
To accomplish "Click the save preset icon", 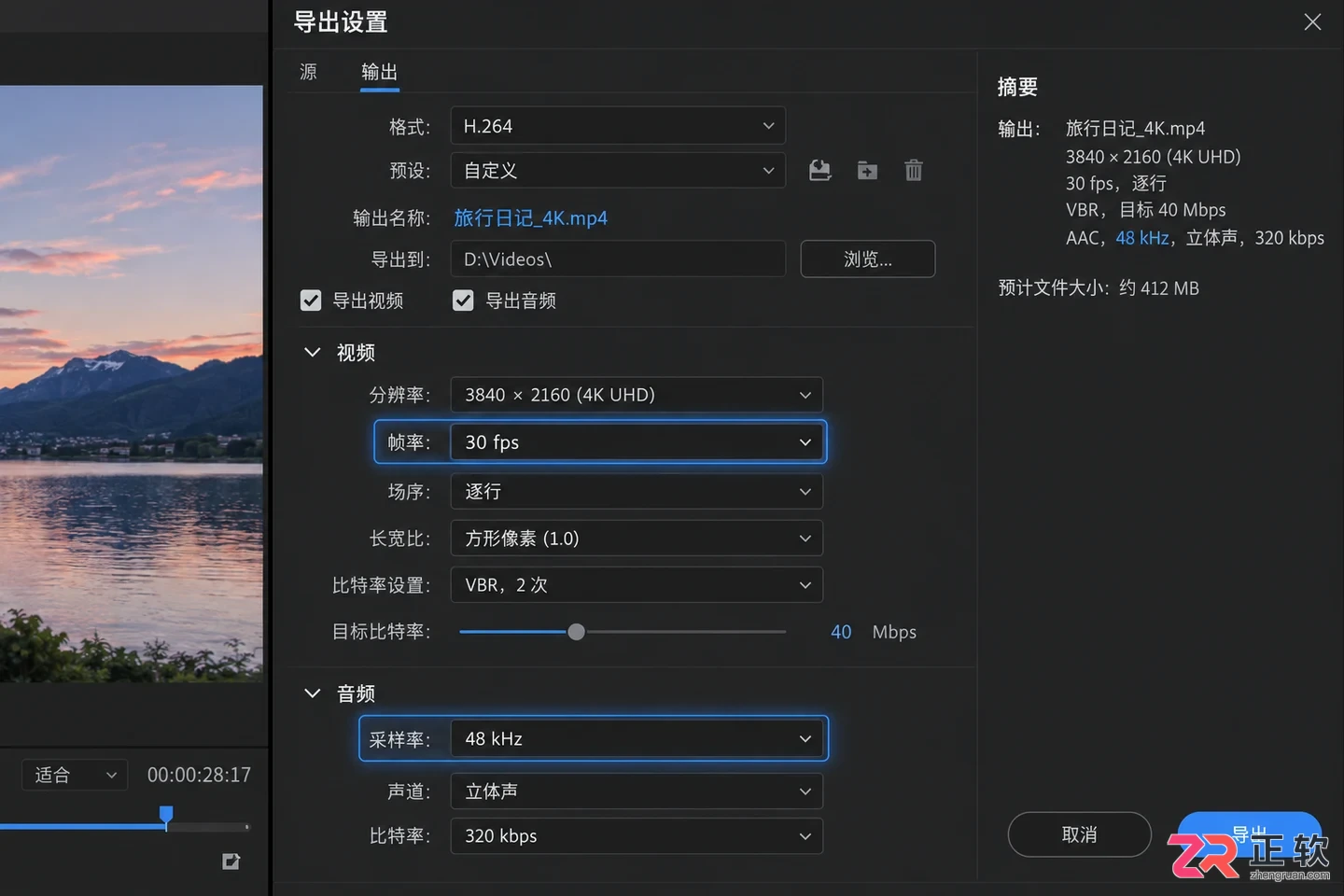I will click(819, 171).
